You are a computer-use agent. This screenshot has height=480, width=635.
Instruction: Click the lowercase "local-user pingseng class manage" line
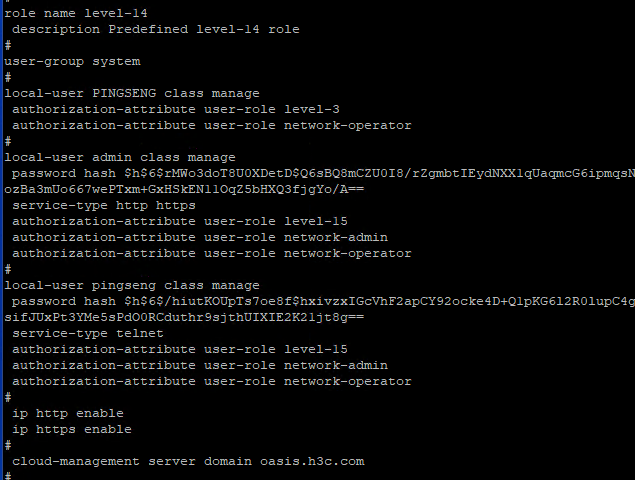132,285
